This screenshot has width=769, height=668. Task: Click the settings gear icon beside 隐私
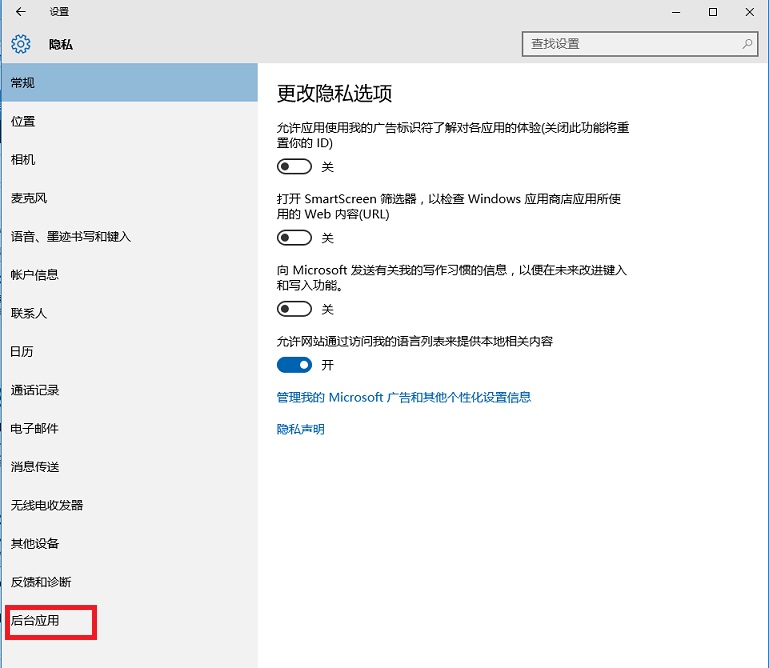coord(21,44)
